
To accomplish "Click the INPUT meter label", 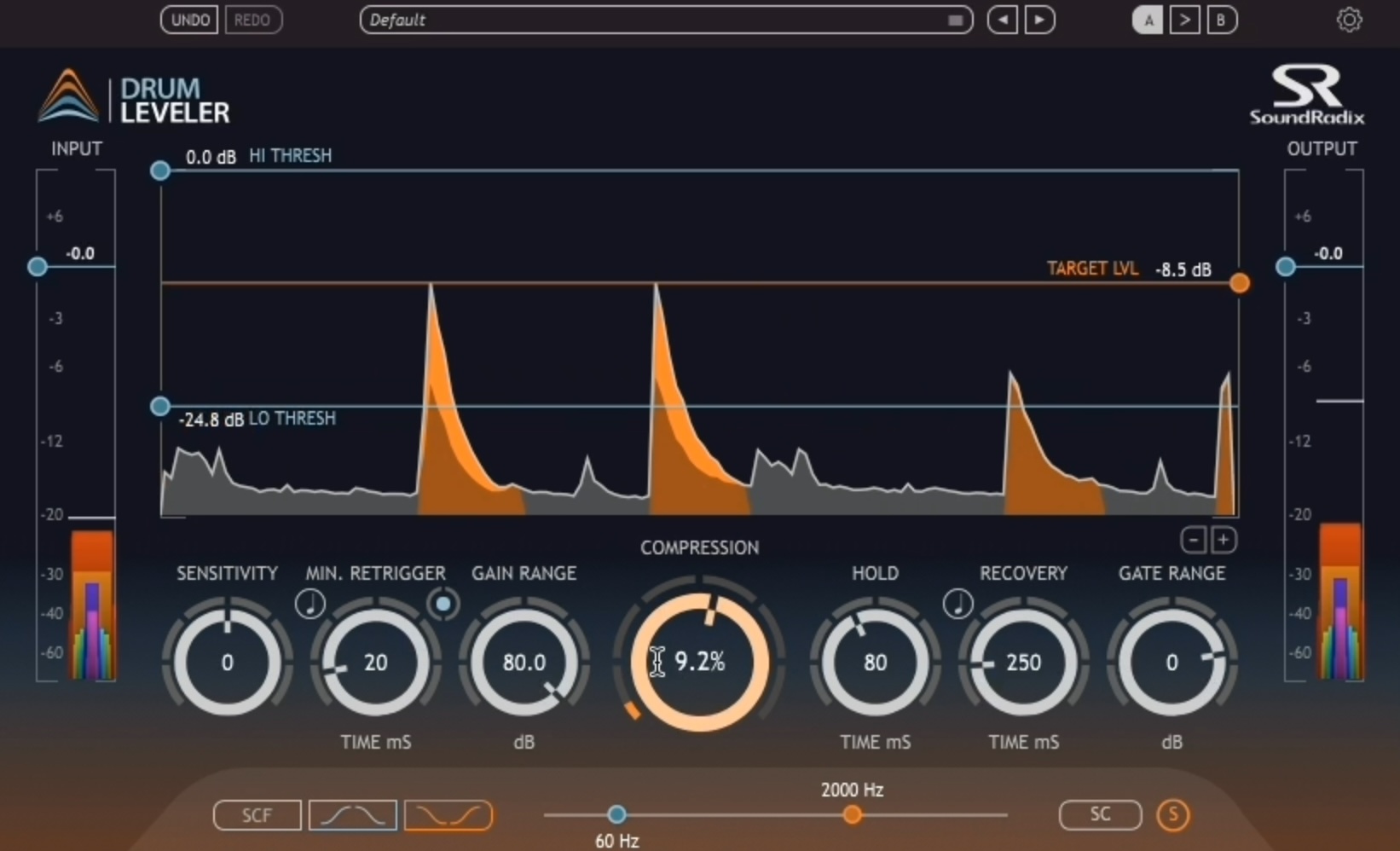I will point(77,148).
